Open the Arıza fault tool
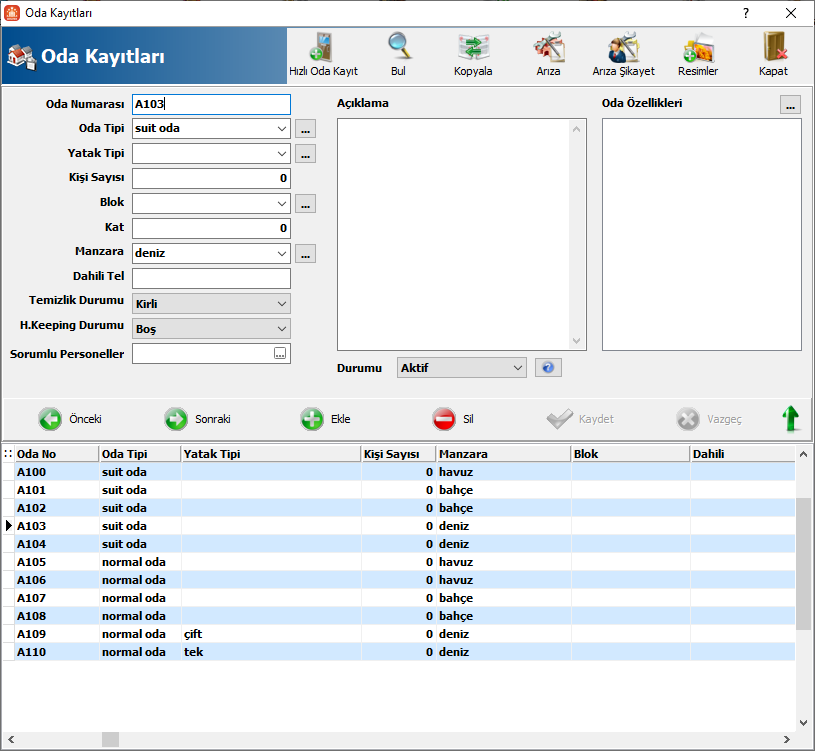The width and height of the screenshot is (815, 751). (x=548, y=55)
